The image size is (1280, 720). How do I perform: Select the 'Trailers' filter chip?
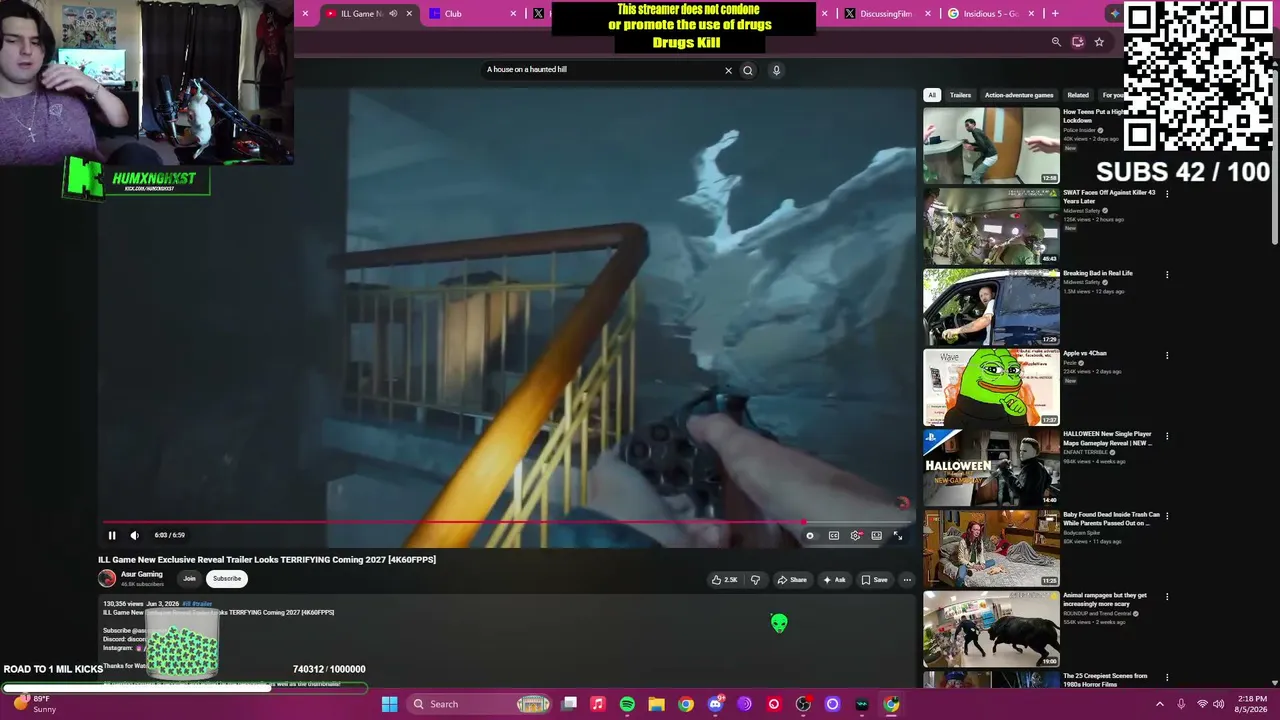click(x=960, y=95)
